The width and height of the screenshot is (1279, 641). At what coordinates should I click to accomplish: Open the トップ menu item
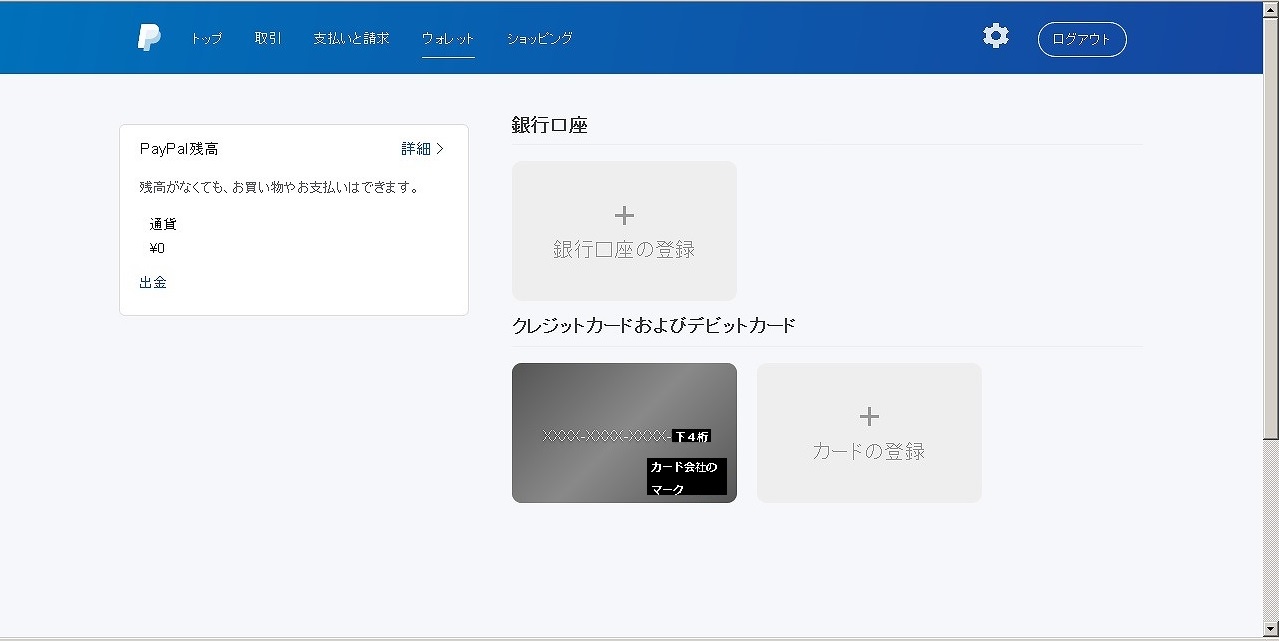tap(206, 39)
